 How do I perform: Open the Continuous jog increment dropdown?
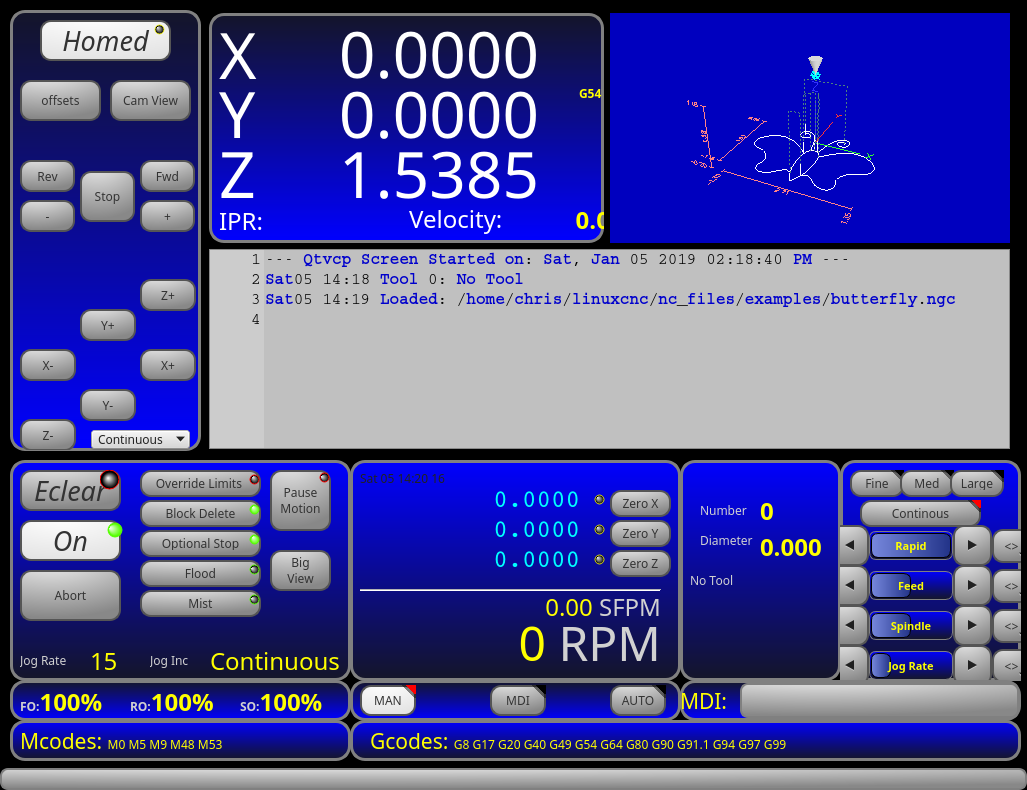(x=140, y=439)
